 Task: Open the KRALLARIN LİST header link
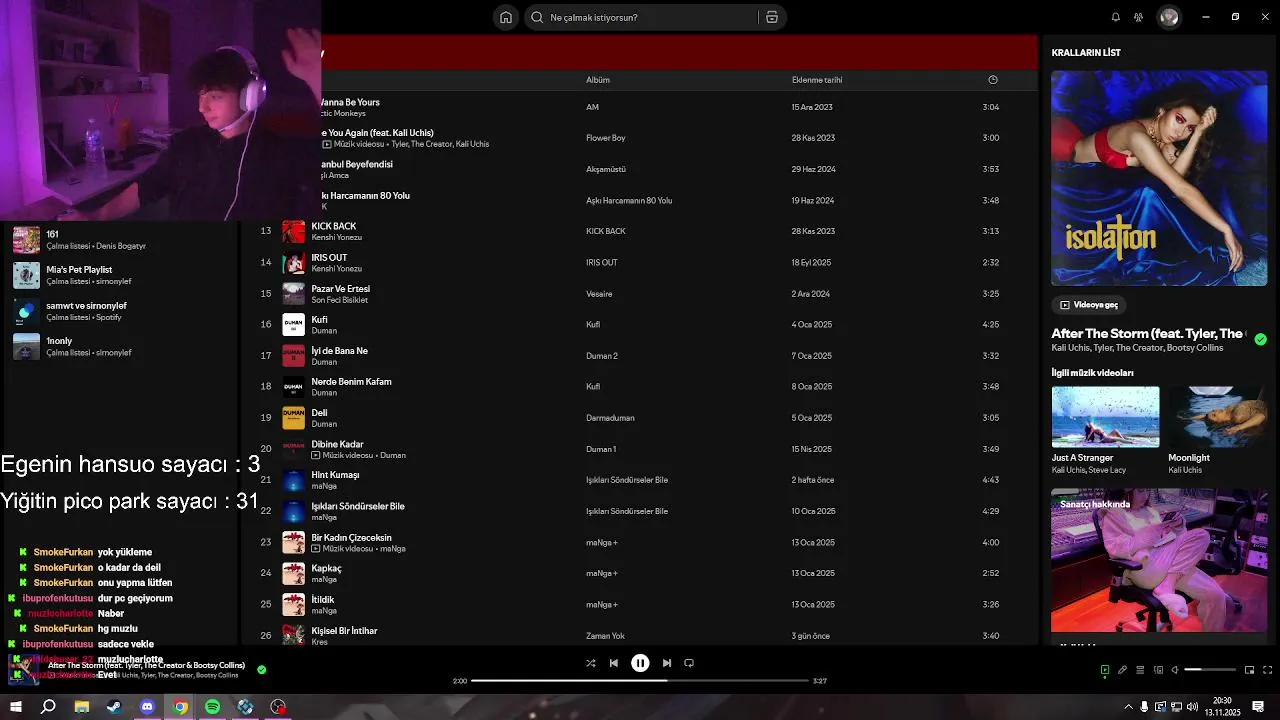(x=1086, y=53)
